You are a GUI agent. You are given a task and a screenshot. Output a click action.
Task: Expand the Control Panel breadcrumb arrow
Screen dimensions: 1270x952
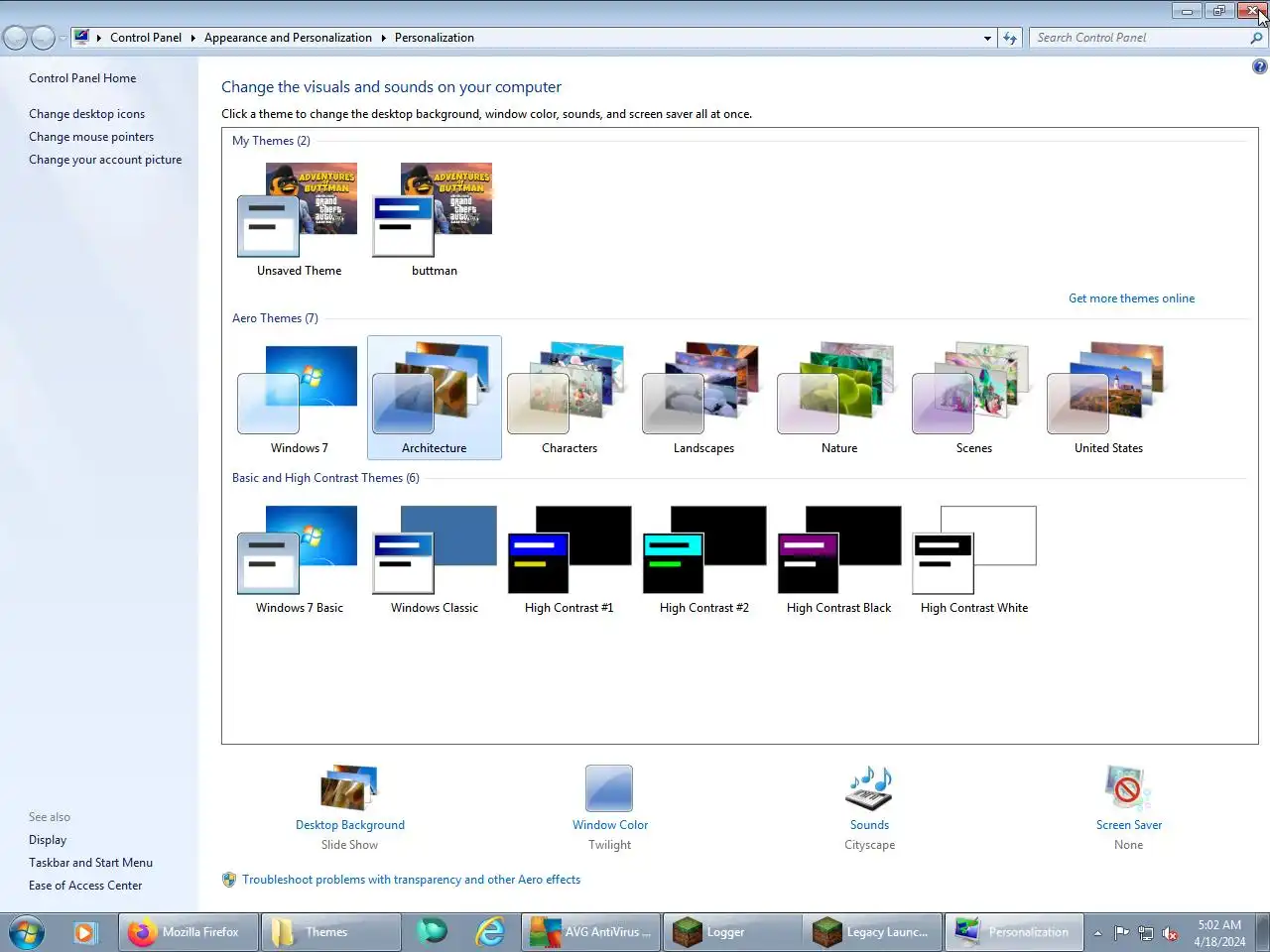tap(192, 38)
